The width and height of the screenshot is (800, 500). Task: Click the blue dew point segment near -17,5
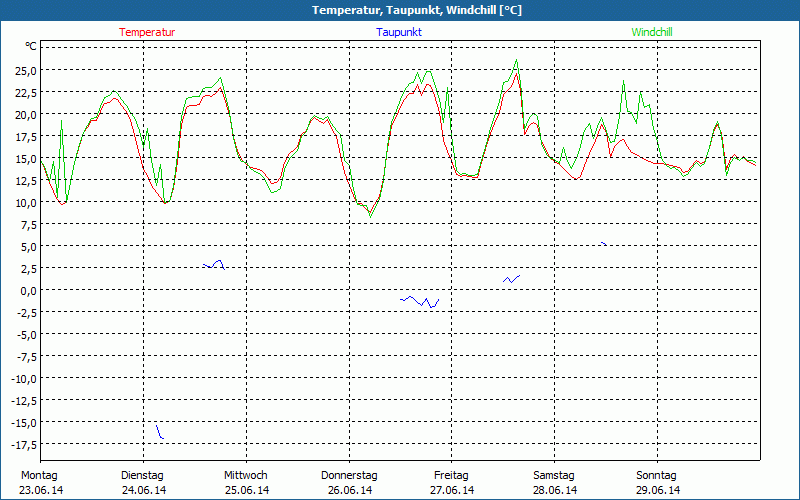(160, 432)
